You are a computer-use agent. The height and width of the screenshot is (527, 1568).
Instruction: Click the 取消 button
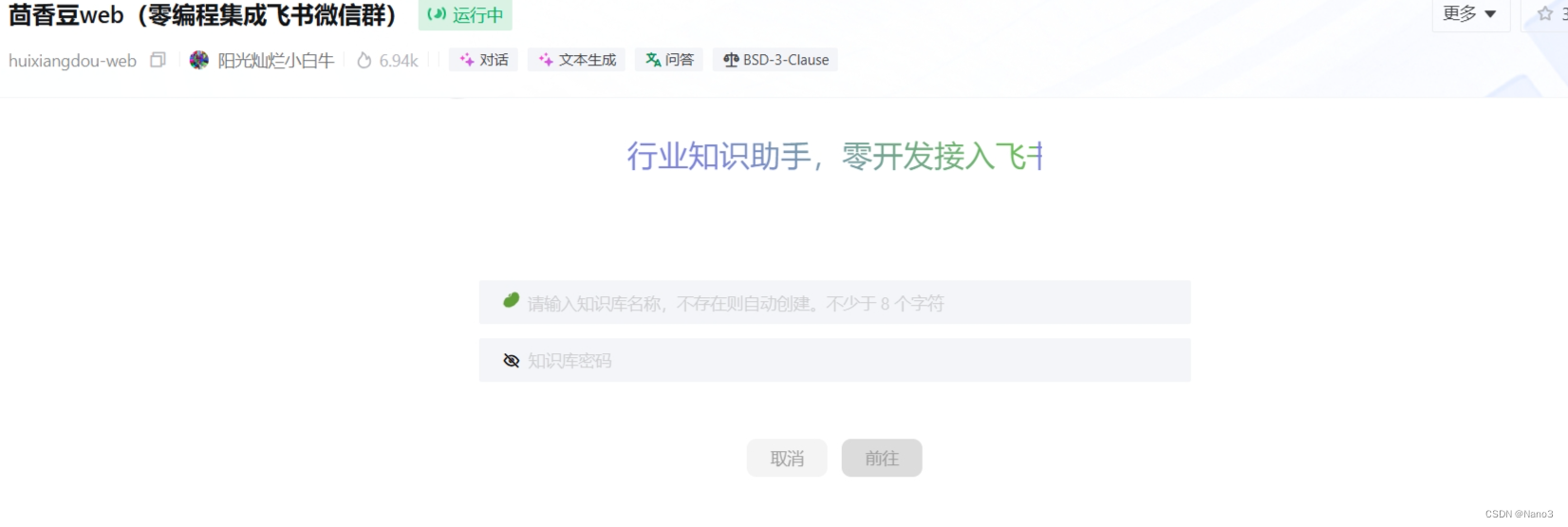tap(787, 458)
